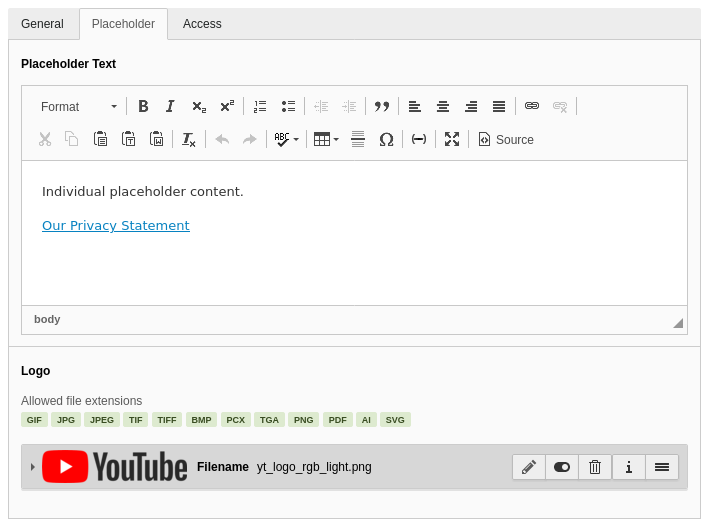The width and height of the screenshot is (709, 526).
Task: Maximize the editor
Action: point(452,139)
